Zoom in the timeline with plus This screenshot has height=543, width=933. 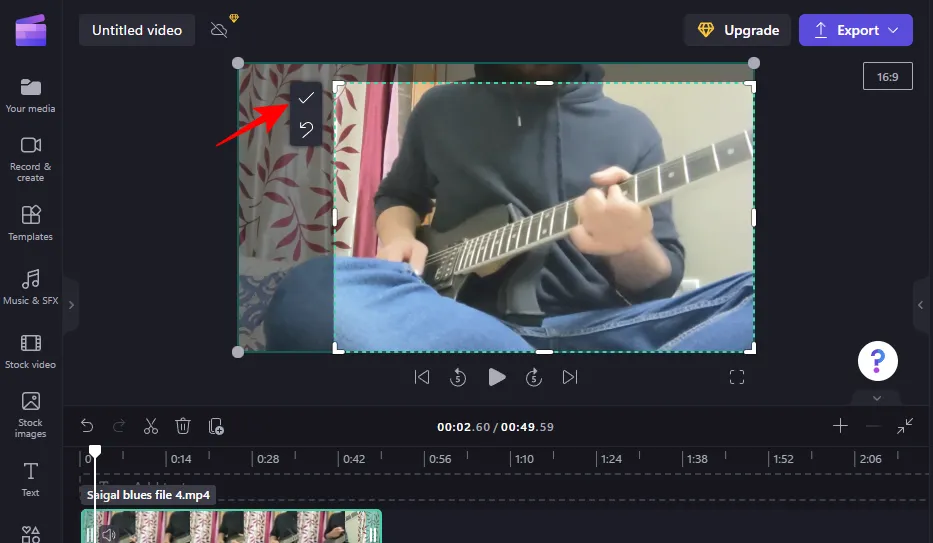point(840,426)
